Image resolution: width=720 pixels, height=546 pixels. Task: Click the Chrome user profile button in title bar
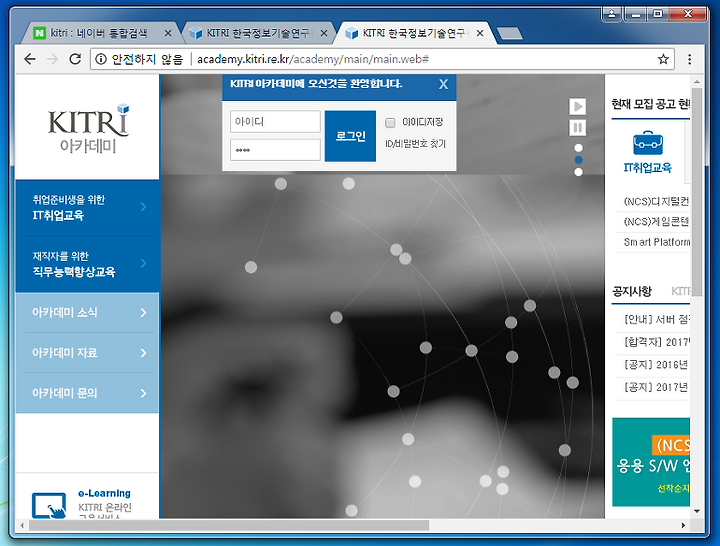tap(612, 14)
